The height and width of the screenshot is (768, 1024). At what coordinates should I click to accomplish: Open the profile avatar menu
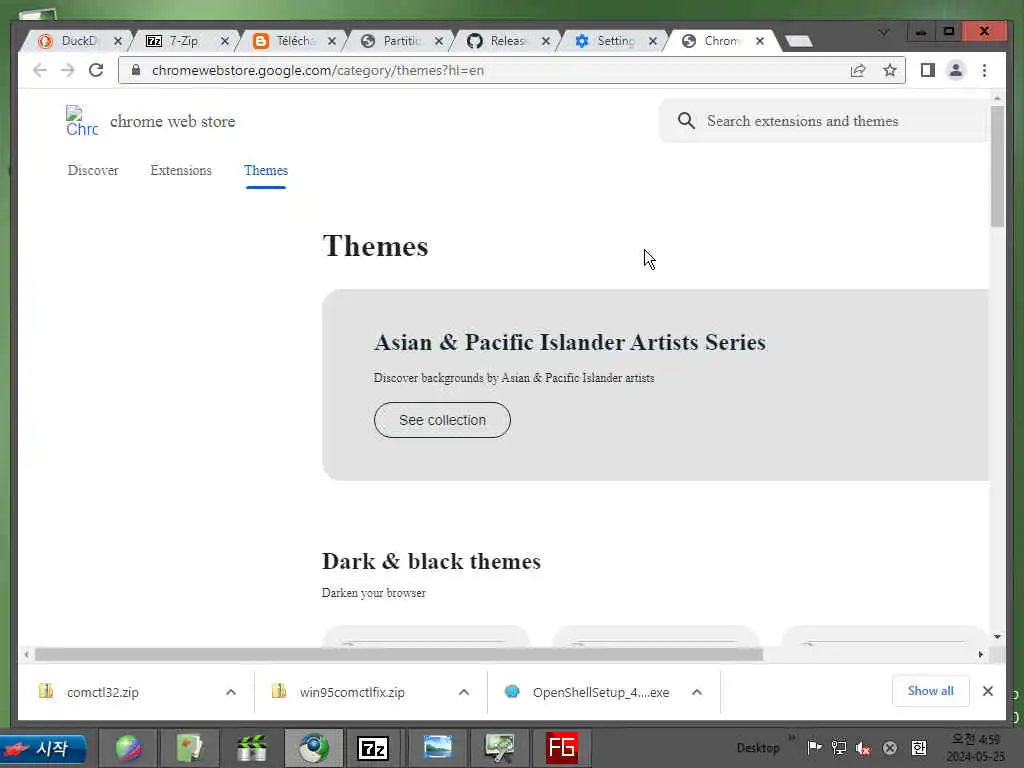(955, 70)
